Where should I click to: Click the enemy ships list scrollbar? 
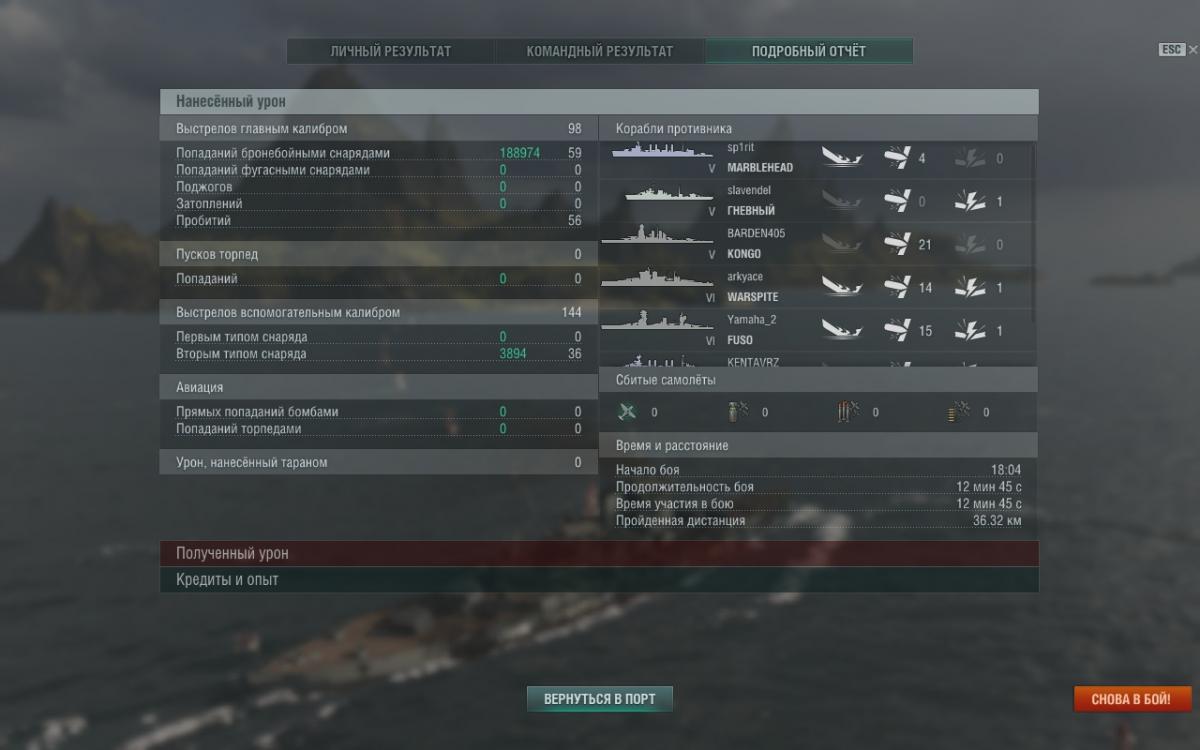pyautogui.click(x=1034, y=232)
